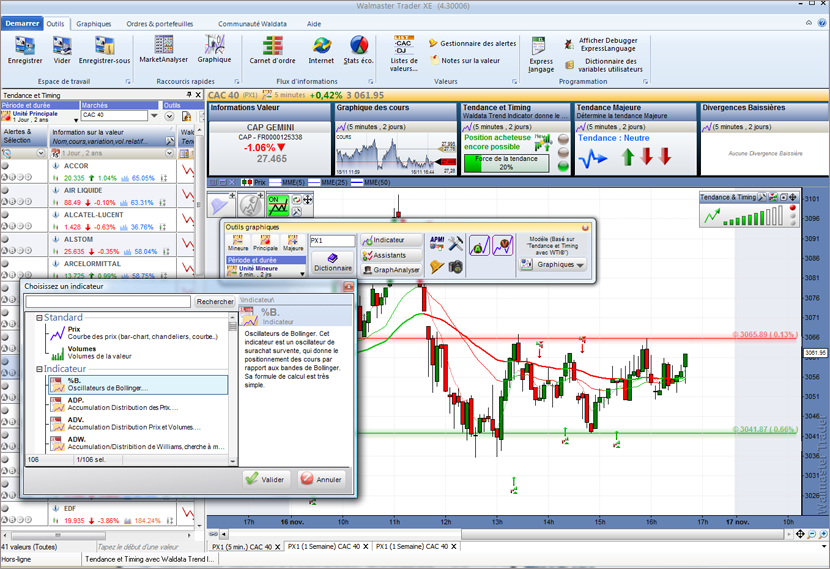
Task: Launch the Internet flux icon
Action: [321, 50]
